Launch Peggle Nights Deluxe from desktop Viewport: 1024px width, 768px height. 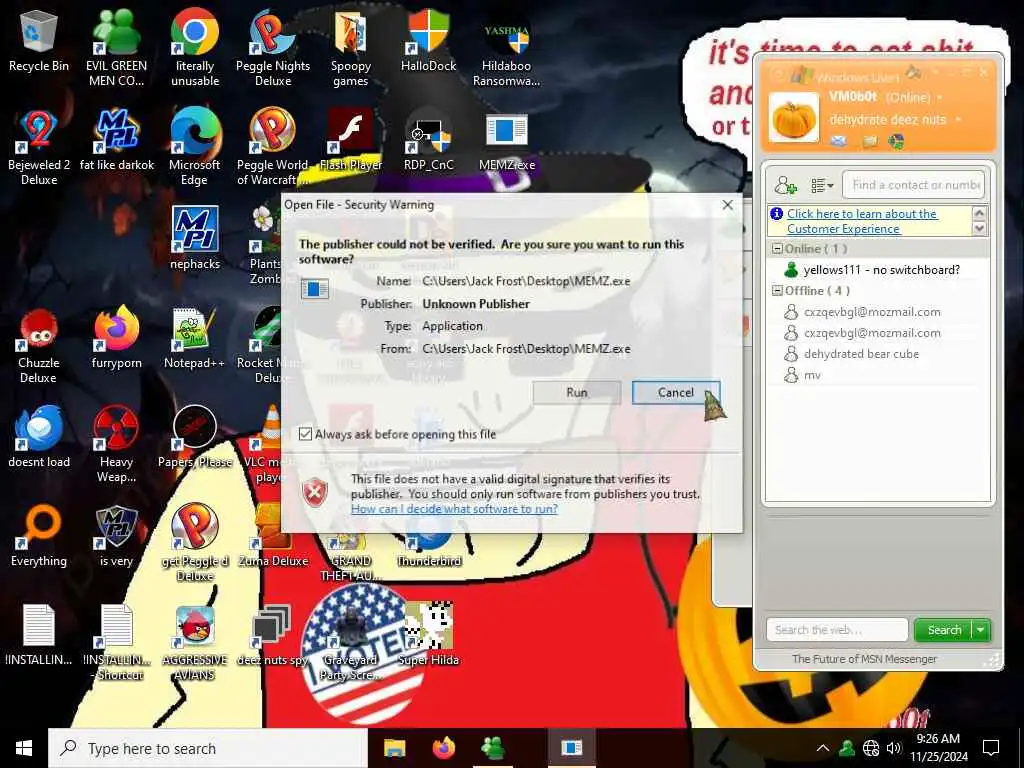pyautogui.click(x=273, y=47)
